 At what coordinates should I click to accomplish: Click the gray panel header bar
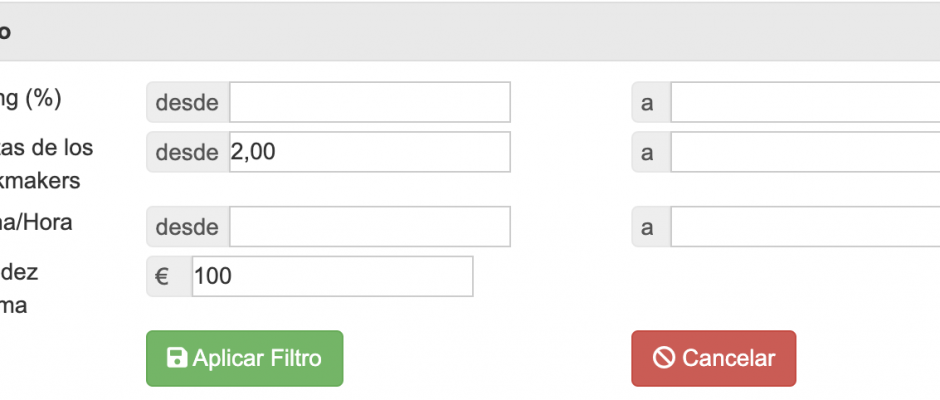coord(470,32)
